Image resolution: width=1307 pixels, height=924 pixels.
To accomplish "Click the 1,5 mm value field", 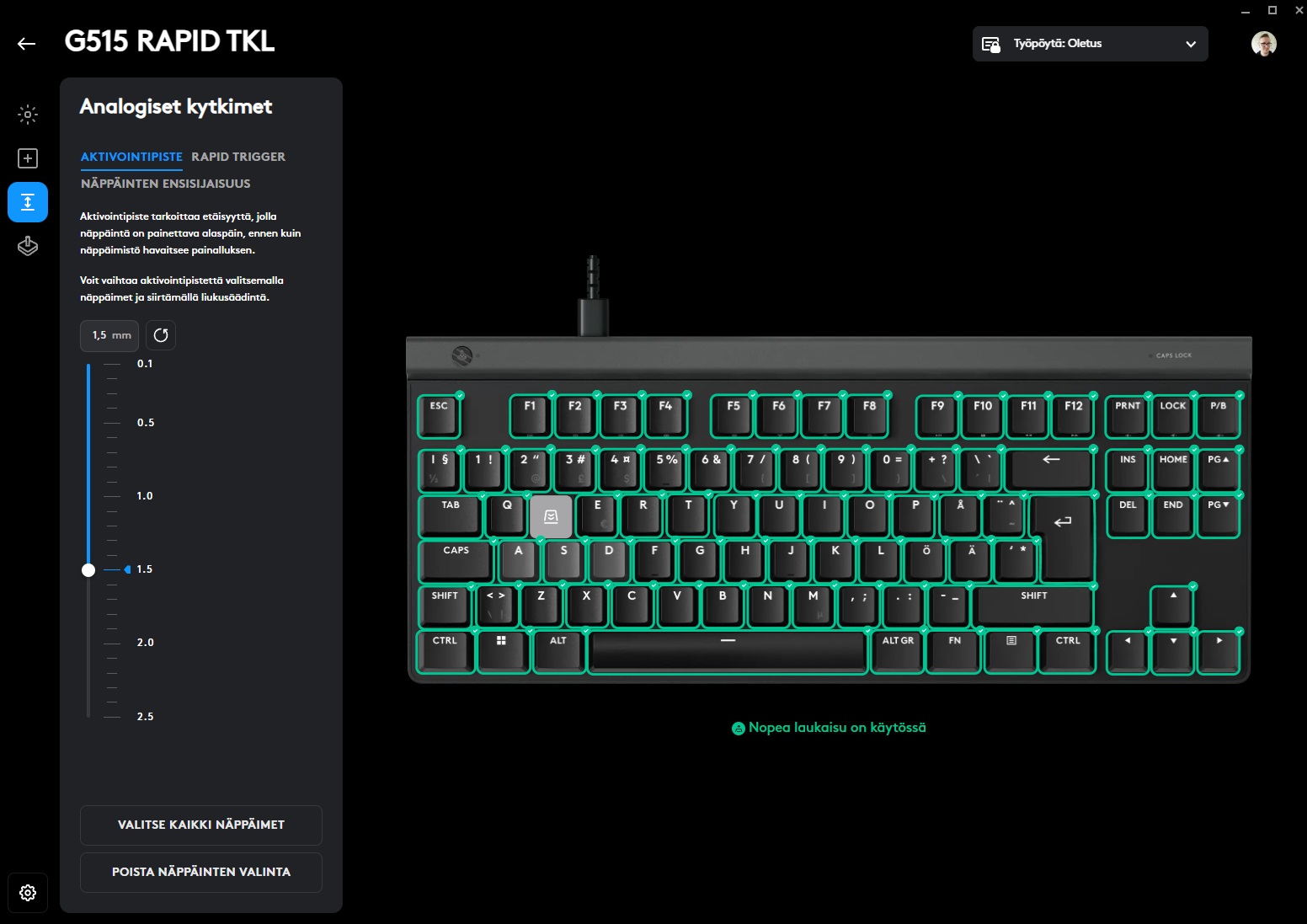I will pyautogui.click(x=110, y=335).
